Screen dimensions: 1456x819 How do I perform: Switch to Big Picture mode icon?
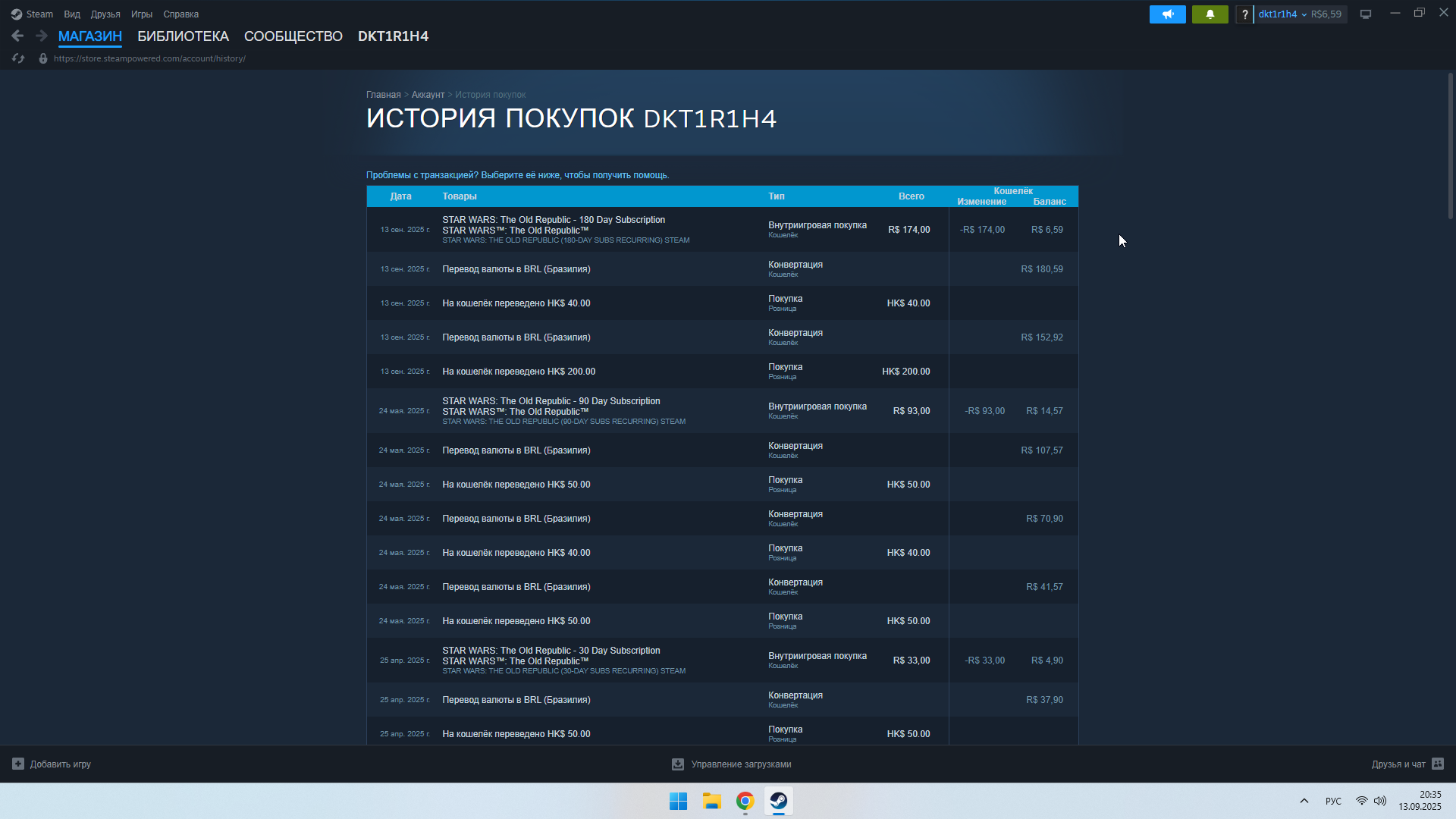[x=1366, y=14]
